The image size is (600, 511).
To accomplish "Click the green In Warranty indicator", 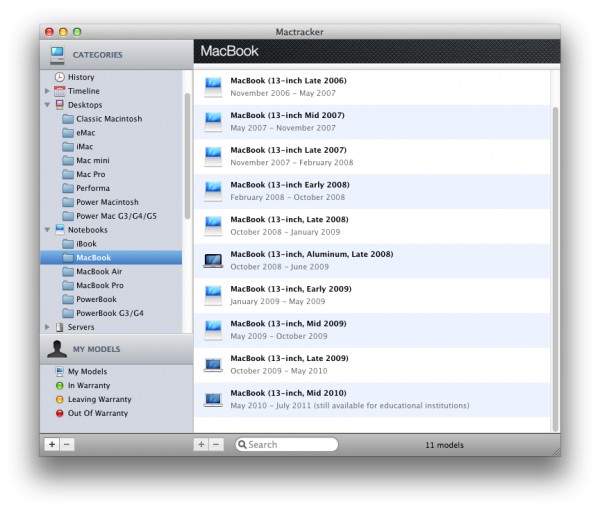I will [59, 385].
